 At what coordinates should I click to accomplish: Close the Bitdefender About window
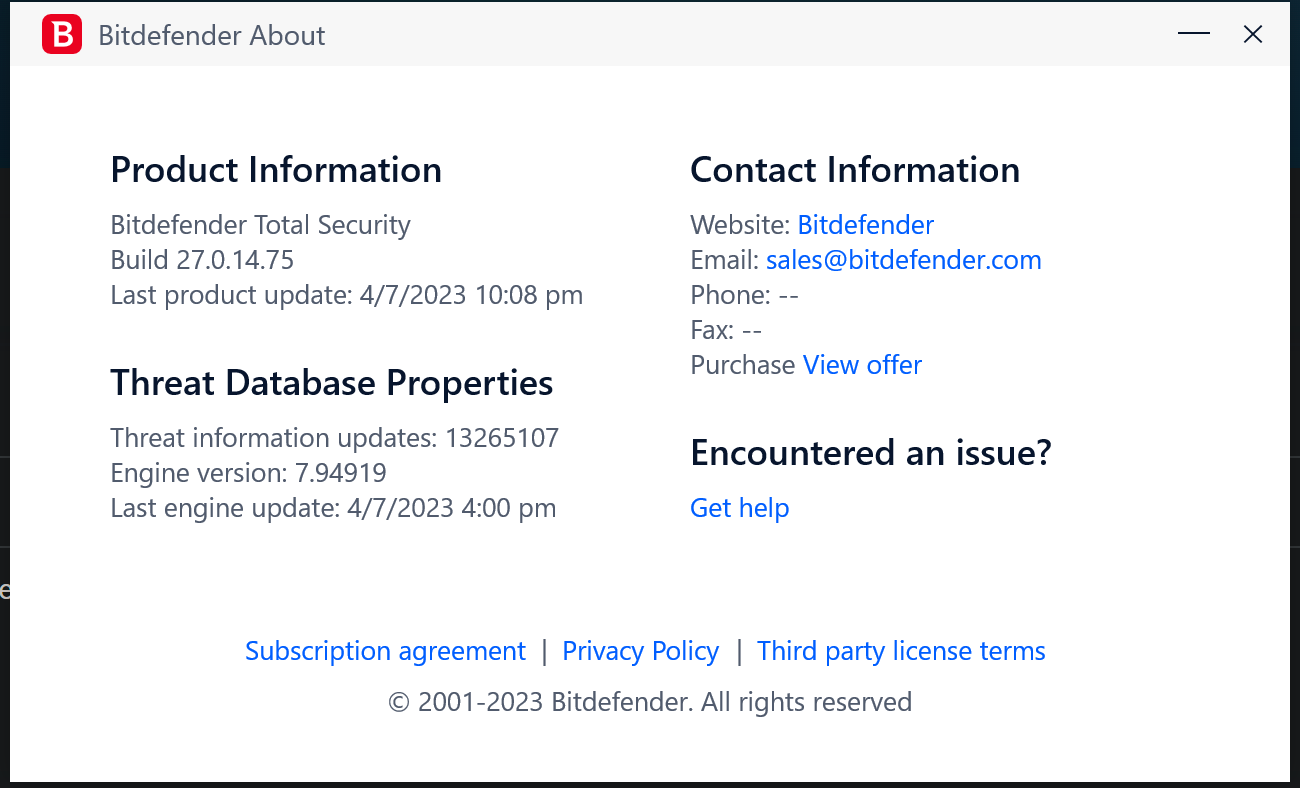[1252, 35]
